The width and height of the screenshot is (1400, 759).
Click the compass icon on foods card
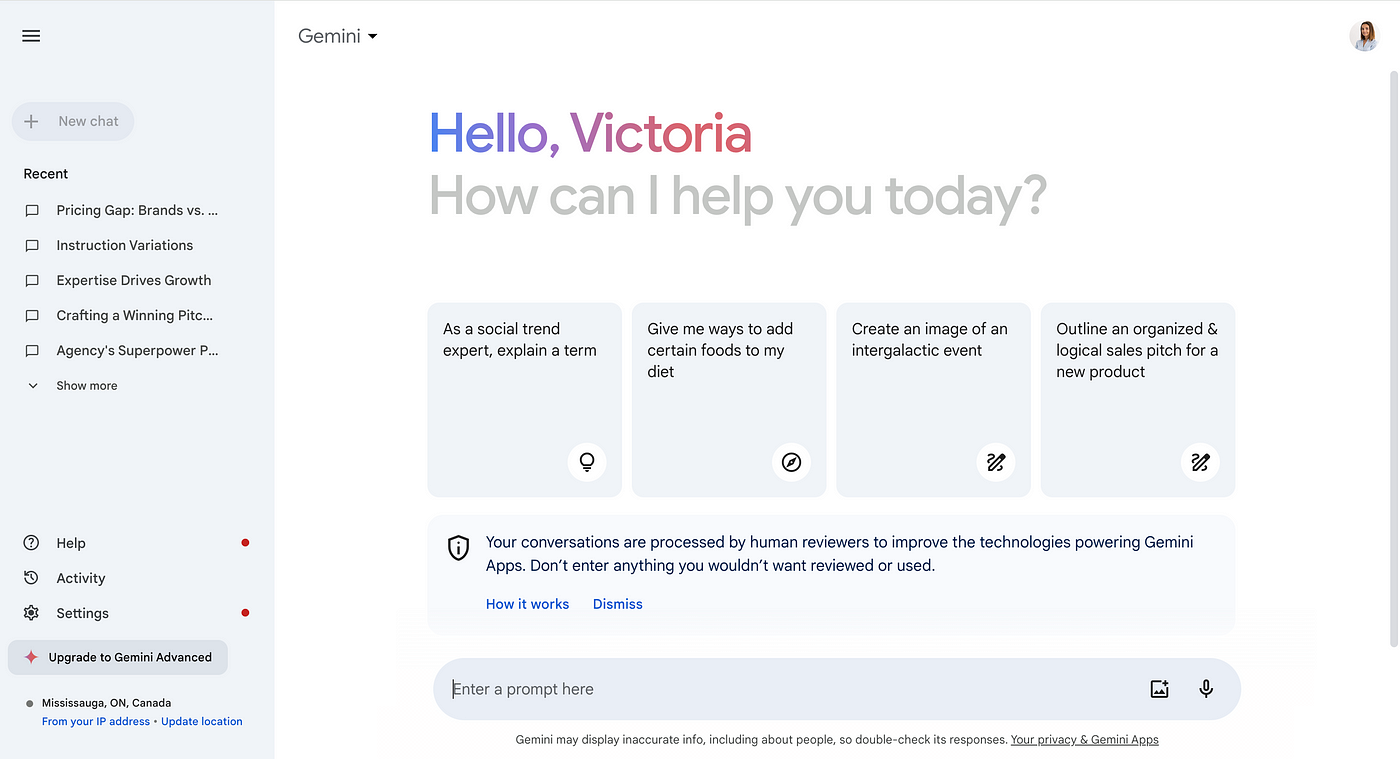click(791, 462)
